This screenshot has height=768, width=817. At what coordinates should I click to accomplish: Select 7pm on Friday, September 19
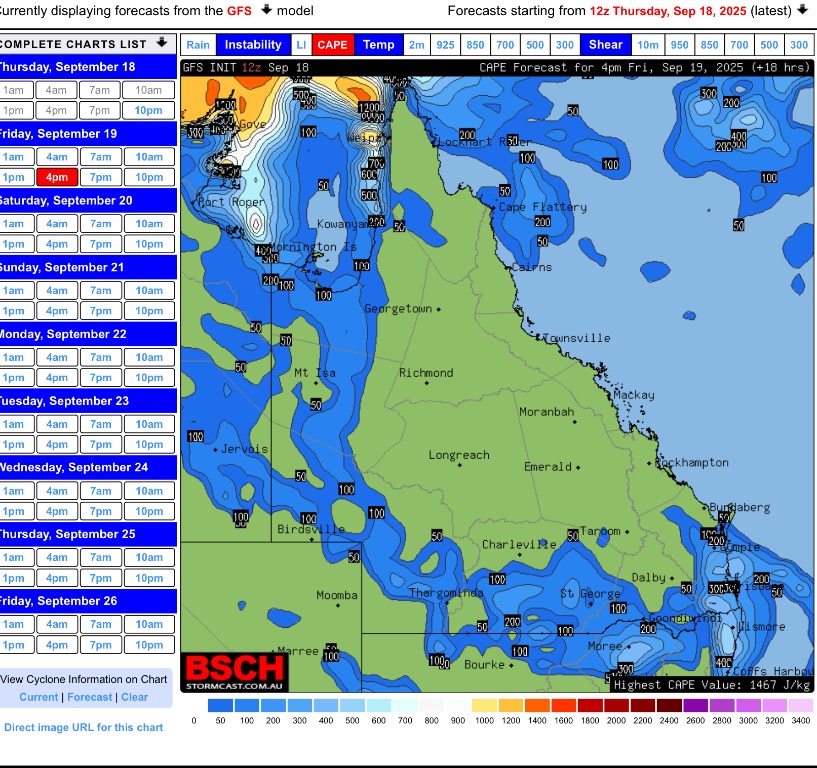[x=101, y=177]
